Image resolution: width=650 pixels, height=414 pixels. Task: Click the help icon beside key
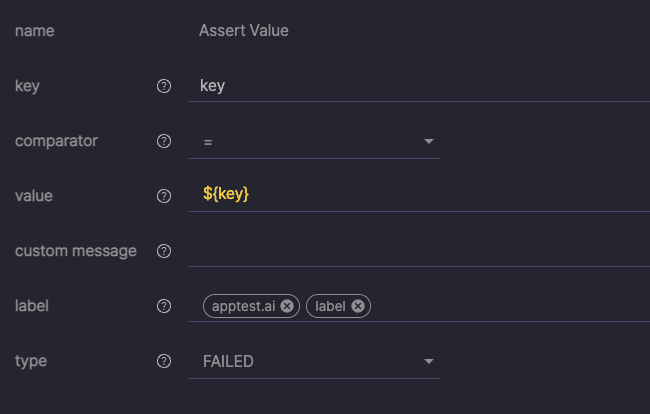164,86
